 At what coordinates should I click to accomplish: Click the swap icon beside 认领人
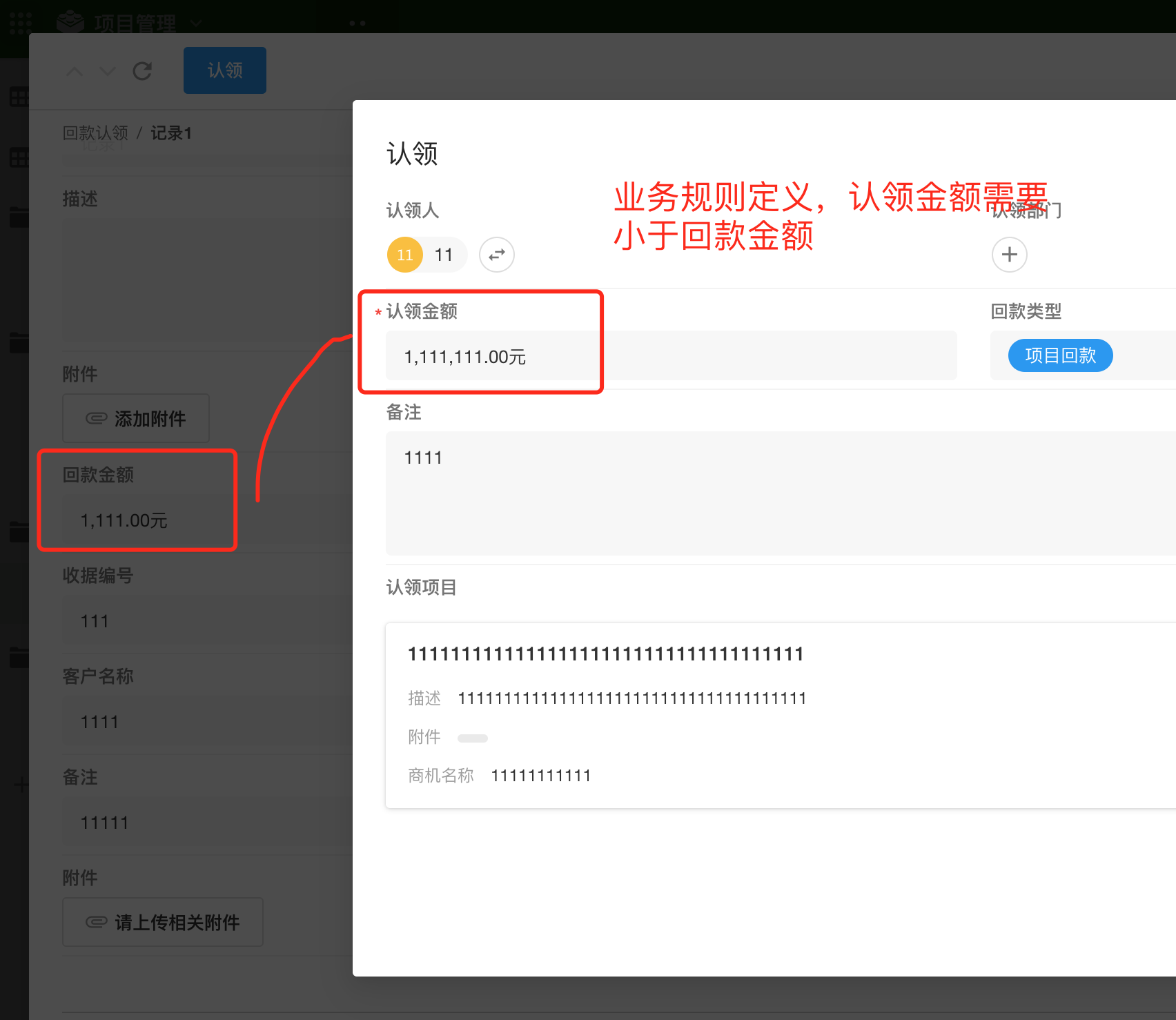click(496, 255)
